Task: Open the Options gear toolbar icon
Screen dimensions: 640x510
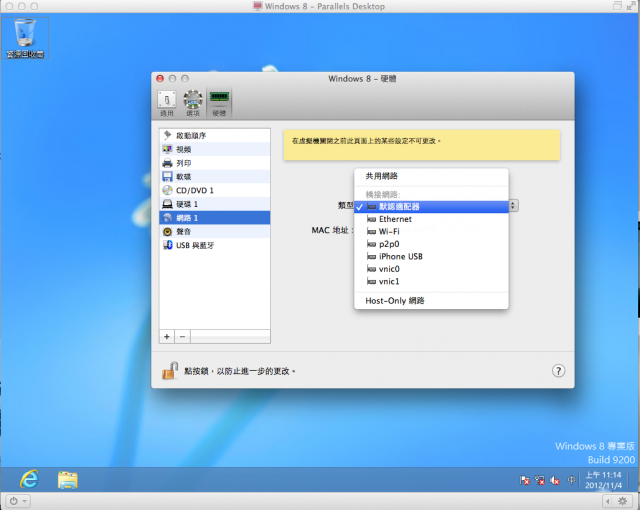Action: point(193,103)
